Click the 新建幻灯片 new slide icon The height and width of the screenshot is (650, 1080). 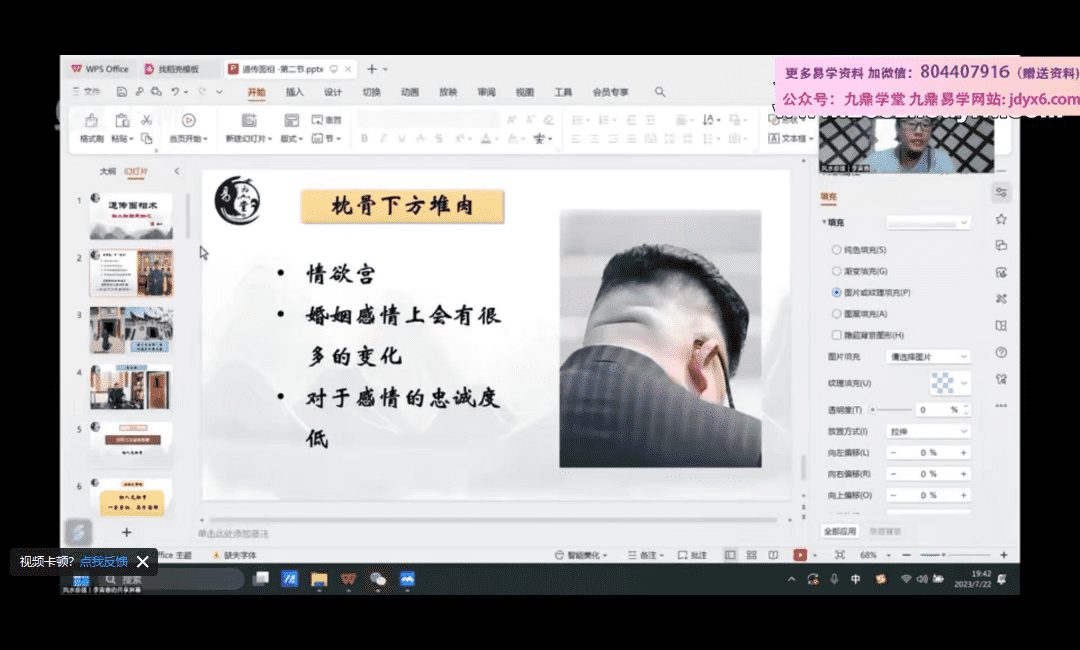[x=244, y=120]
